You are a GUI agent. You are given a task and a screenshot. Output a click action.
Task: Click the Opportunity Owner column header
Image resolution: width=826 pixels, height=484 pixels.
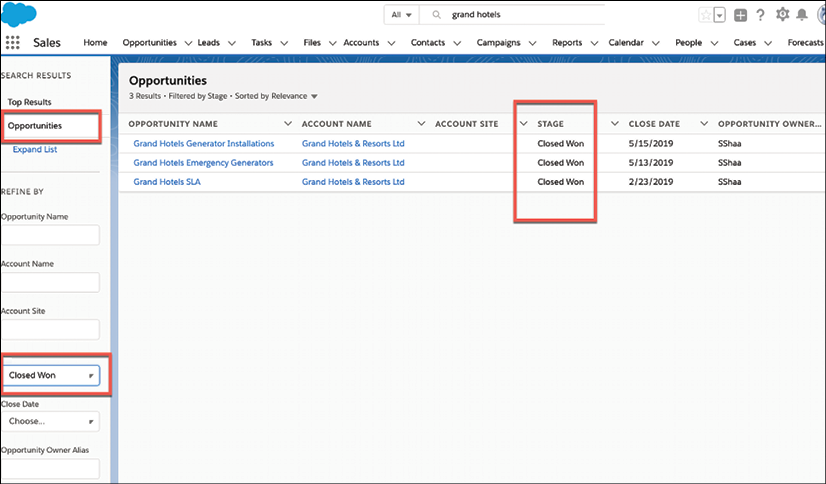(769, 124)
